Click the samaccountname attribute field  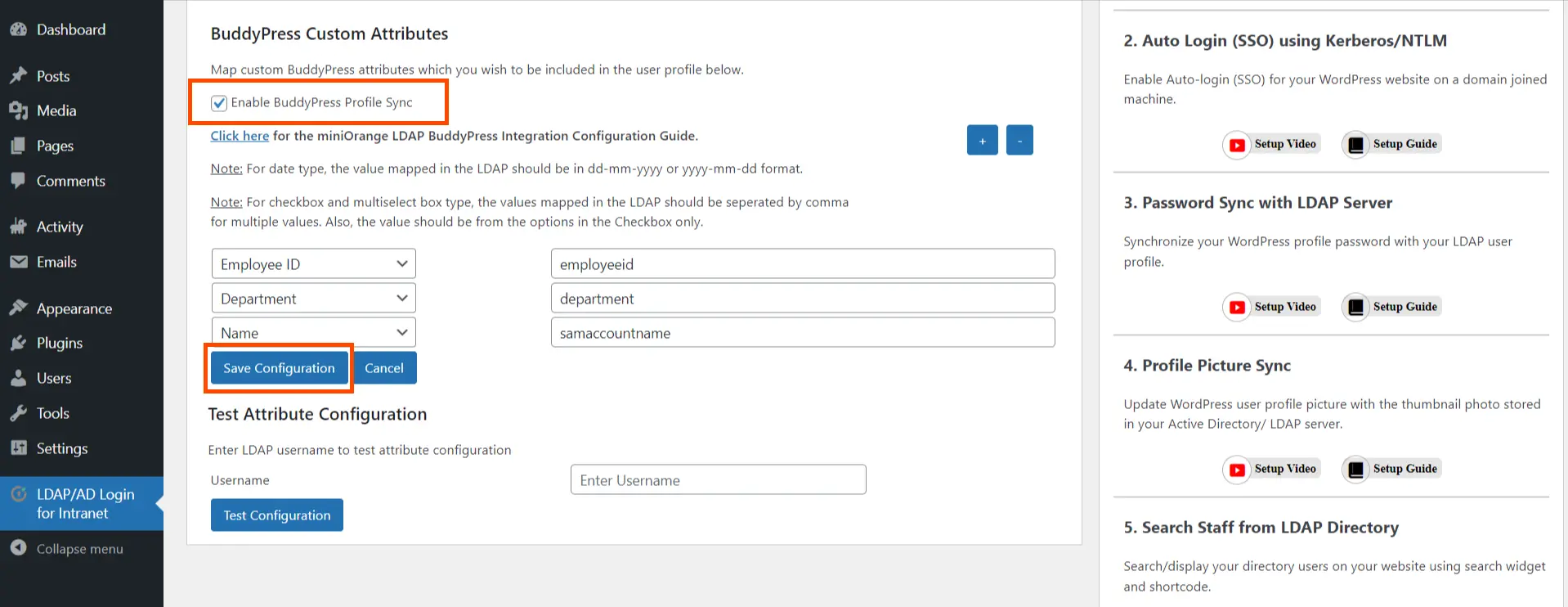point(803,332)
